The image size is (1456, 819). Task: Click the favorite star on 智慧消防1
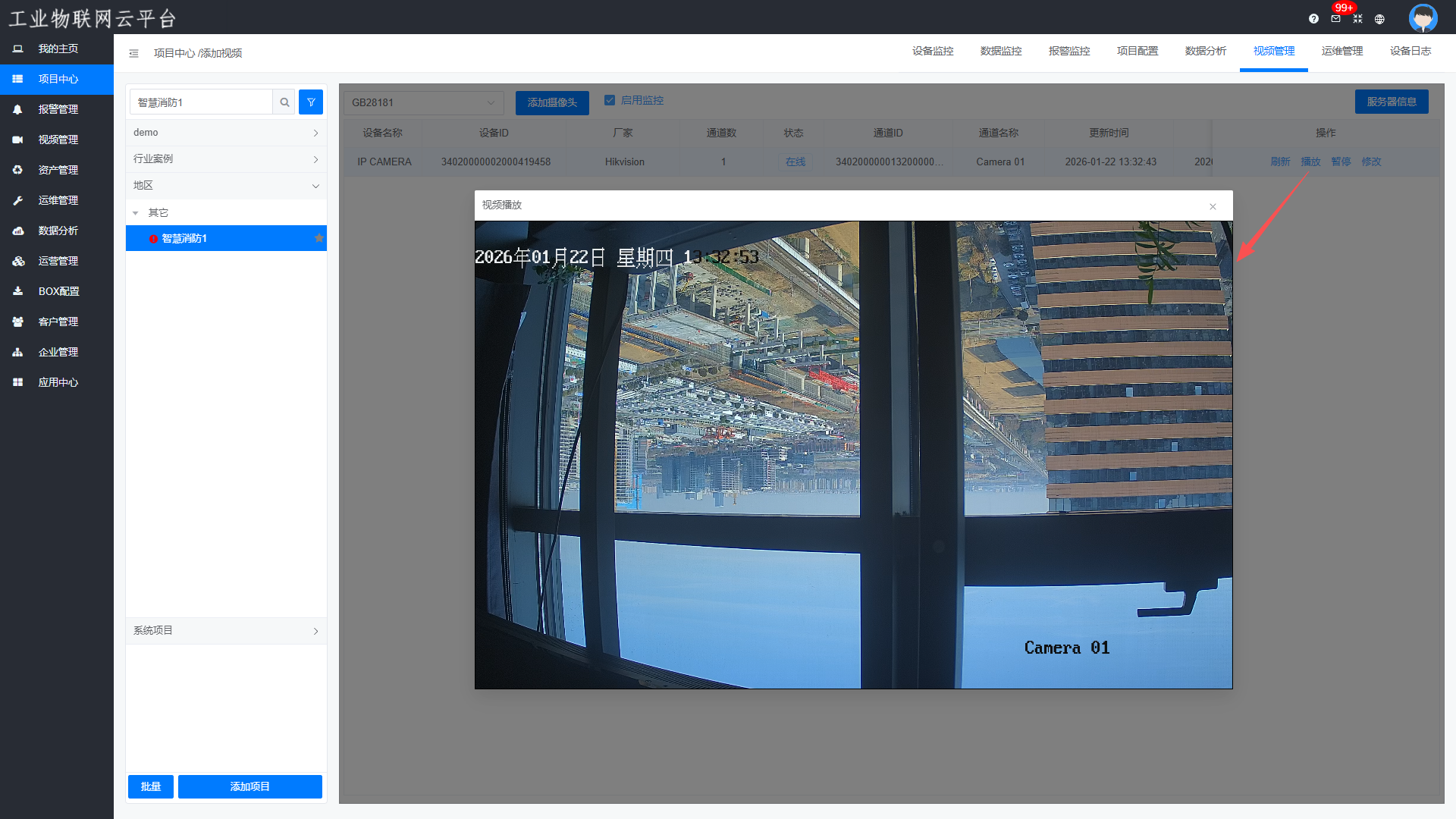(x=319, y=238)
